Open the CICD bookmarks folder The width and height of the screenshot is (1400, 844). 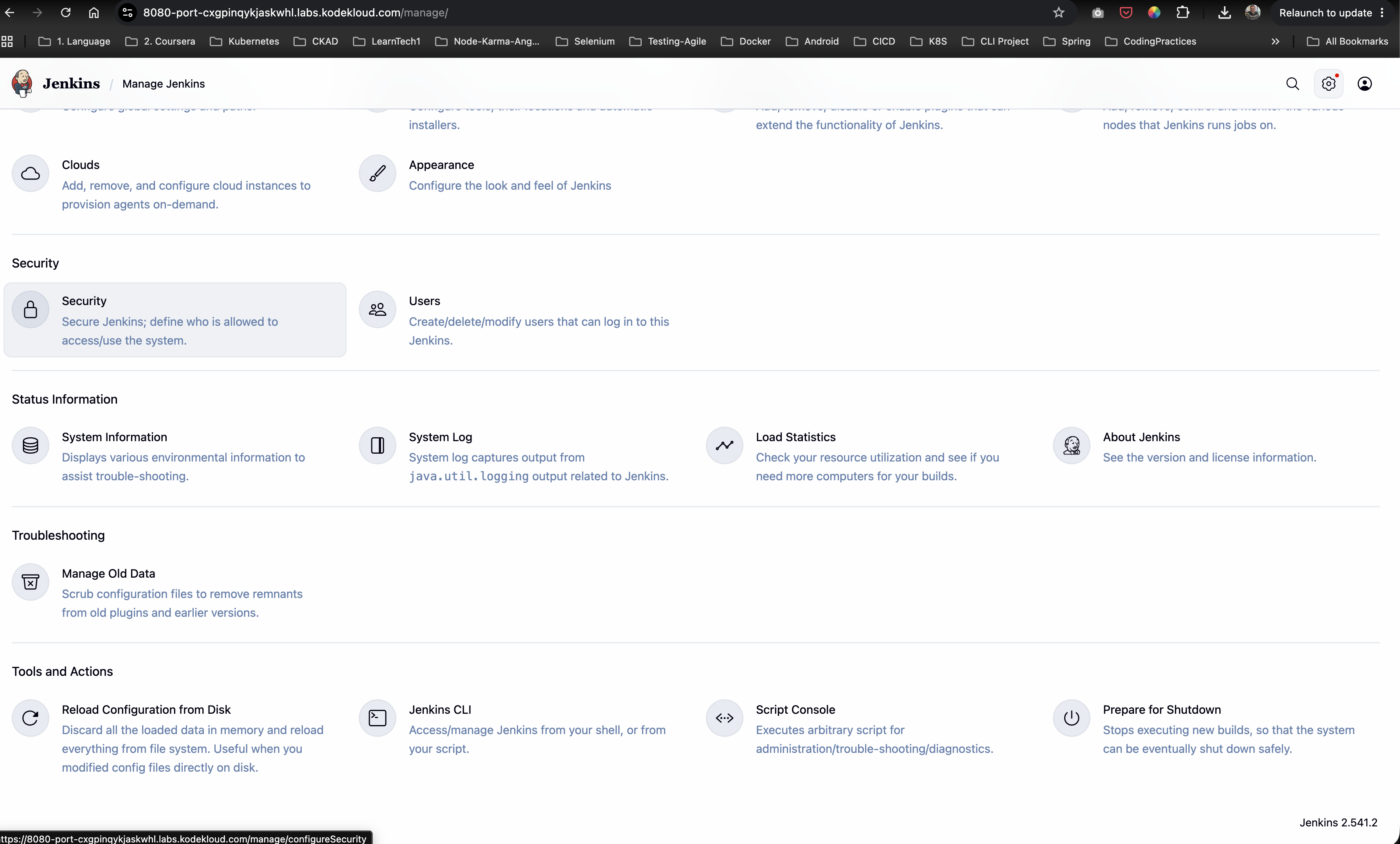click(x=875, y=41)
